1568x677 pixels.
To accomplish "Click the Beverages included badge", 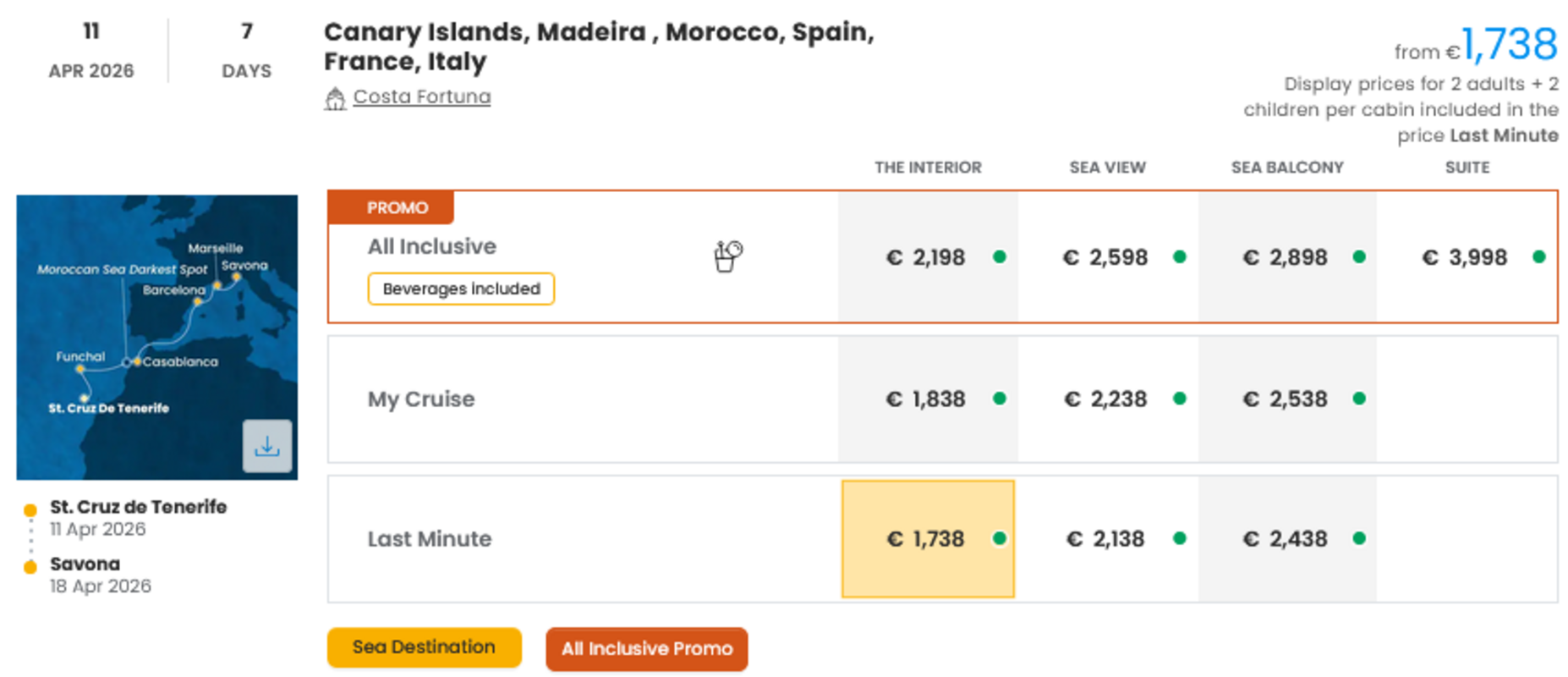I will [x=461, y=289].
